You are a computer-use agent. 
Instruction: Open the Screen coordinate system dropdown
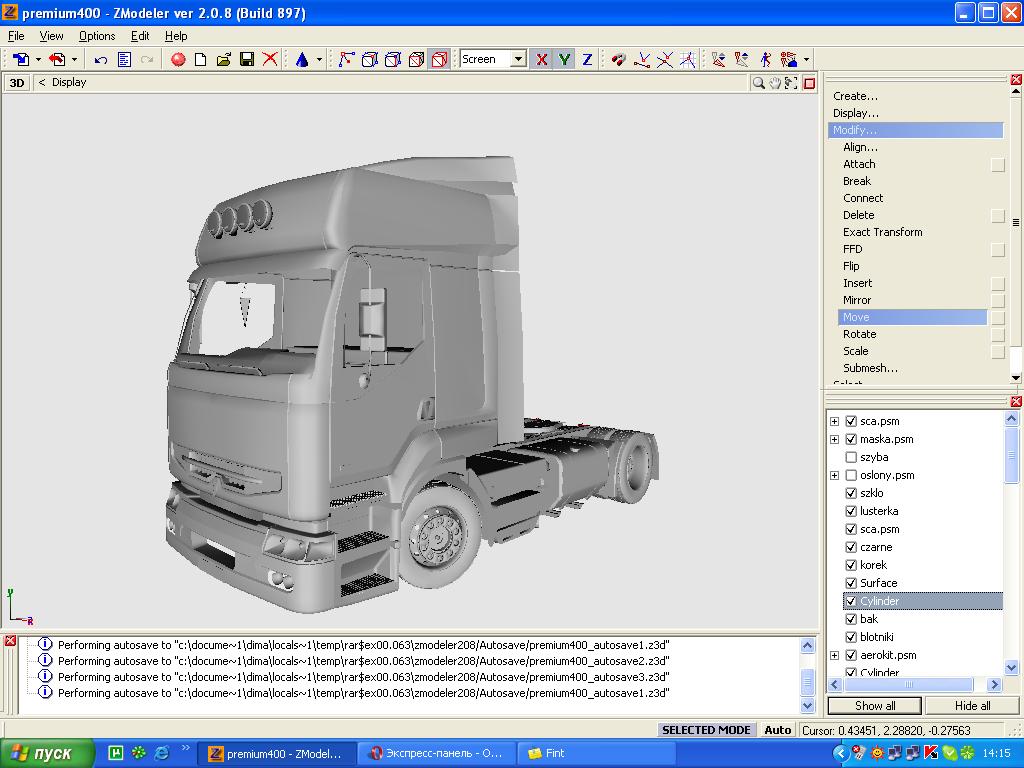coord(518,60)
